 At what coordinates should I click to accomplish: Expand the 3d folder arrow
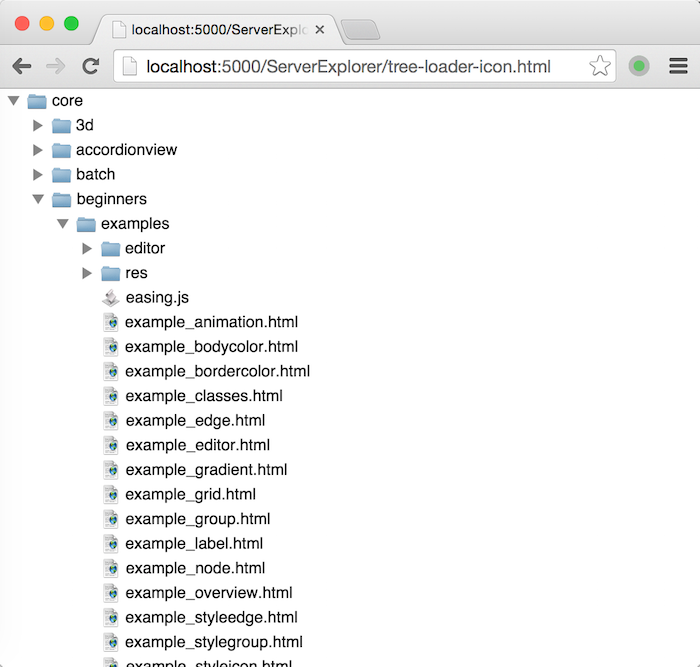point(38,125)
